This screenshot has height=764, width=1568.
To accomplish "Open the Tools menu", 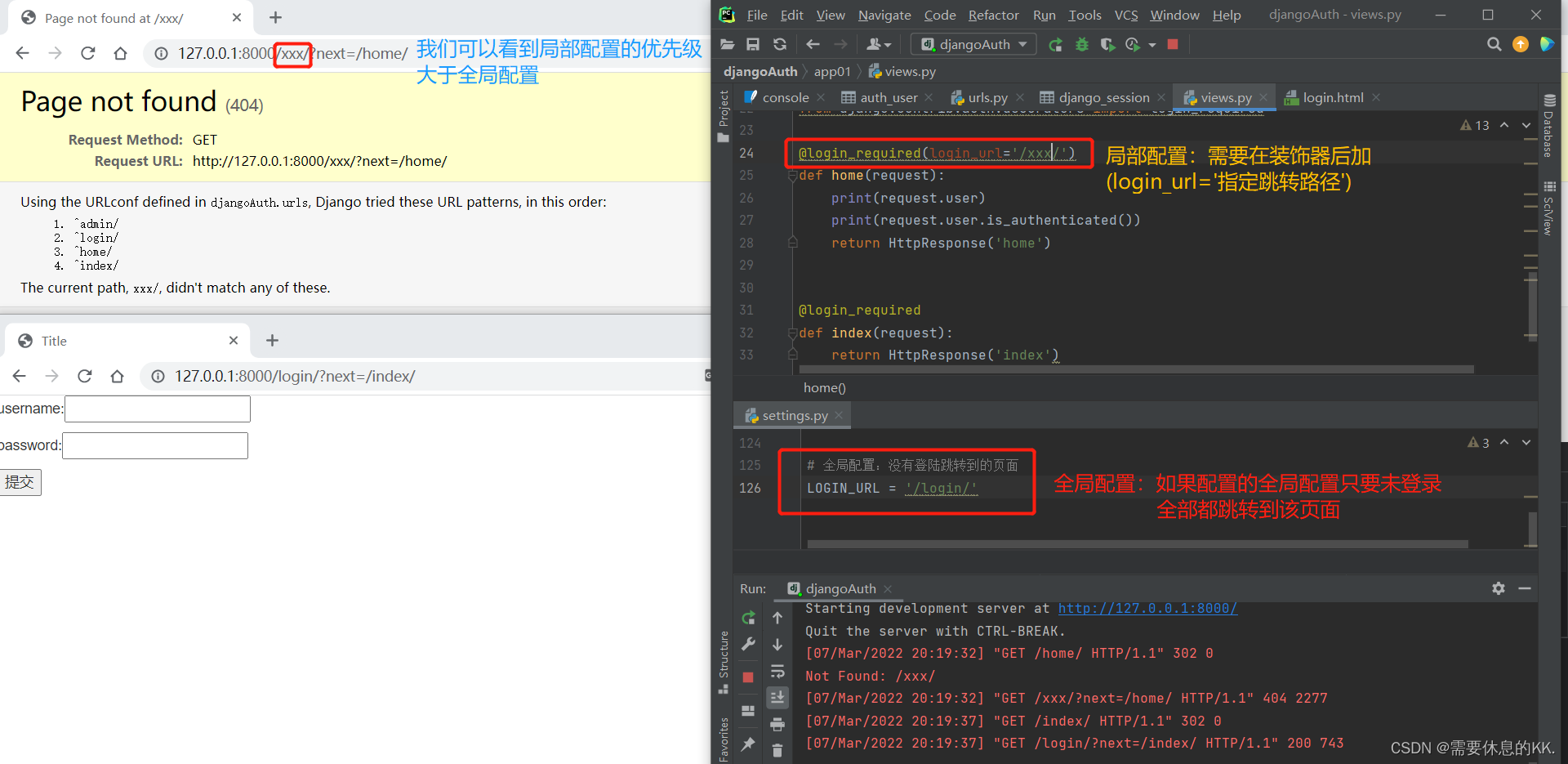I will [1085, 15].
